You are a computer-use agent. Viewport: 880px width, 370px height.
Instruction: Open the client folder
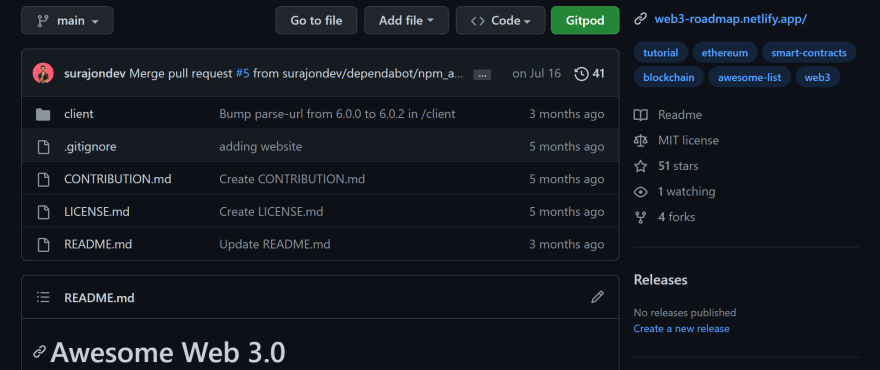pos(79,114)
